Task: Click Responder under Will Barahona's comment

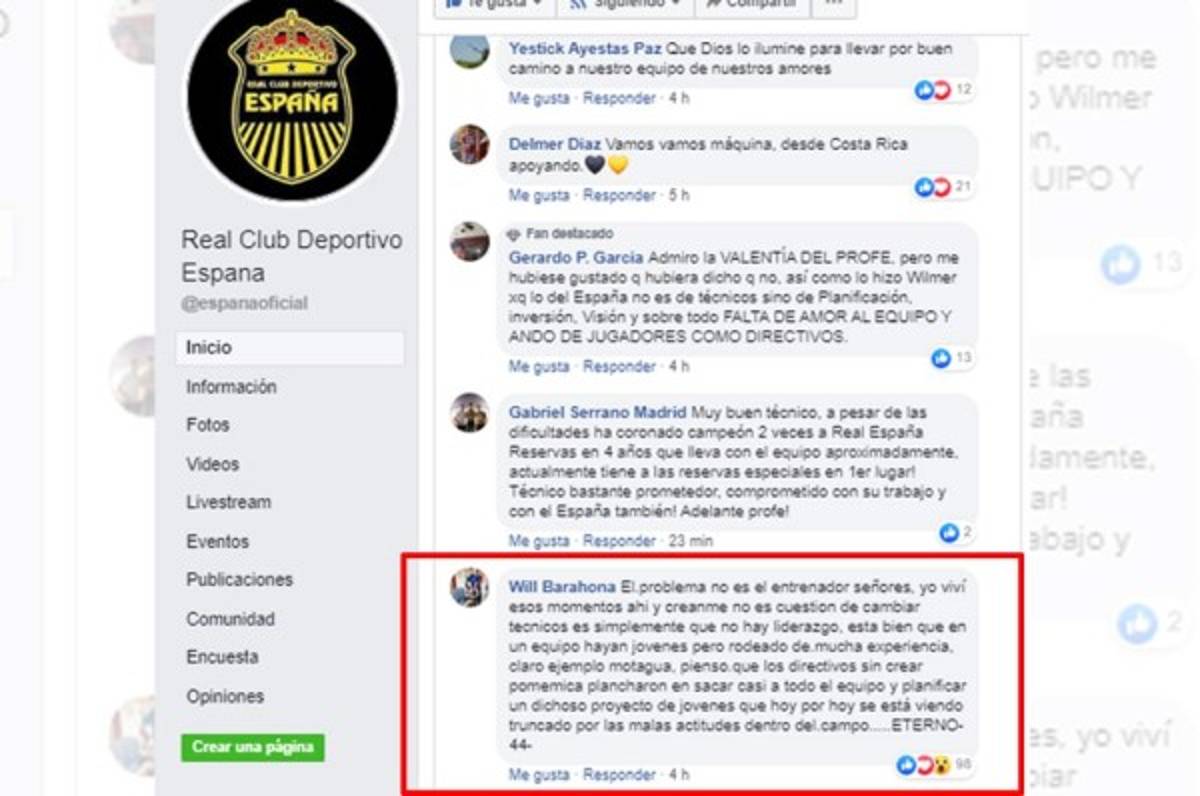Action: point(619,774)
